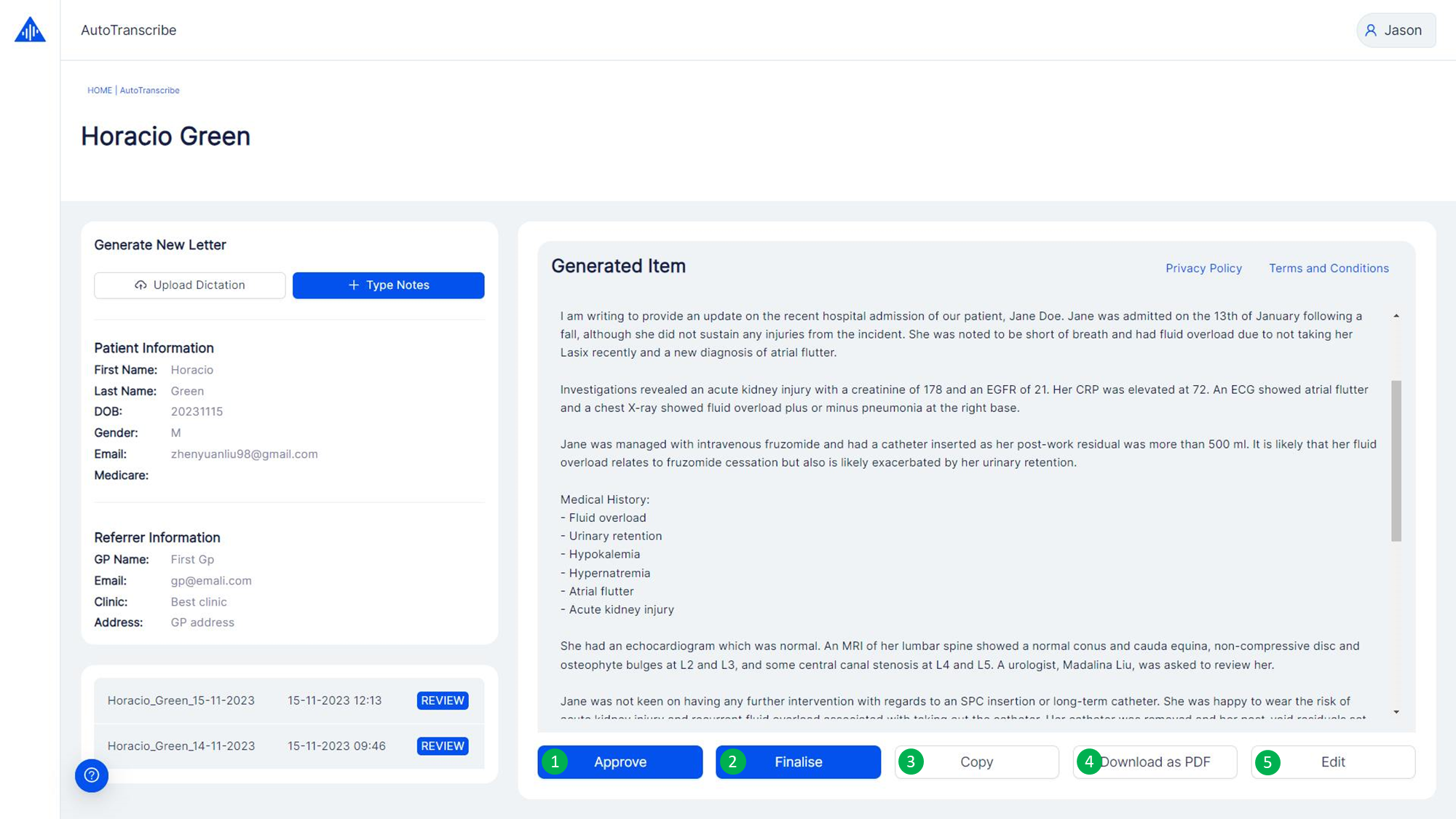Approve the generated letter
The image size is (1456, 819).
point(620,762)
